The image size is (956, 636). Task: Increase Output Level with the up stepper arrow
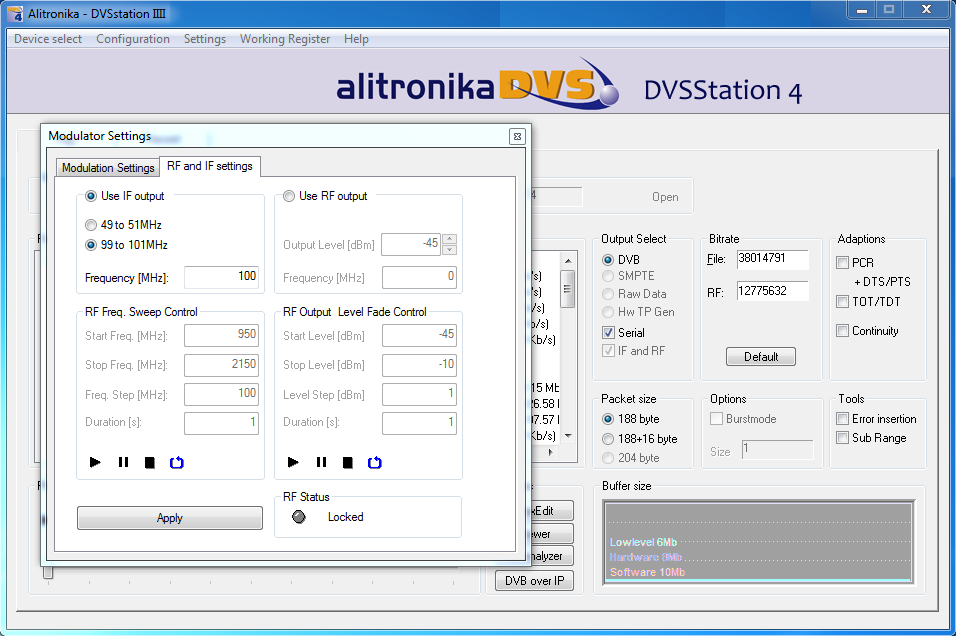[x=449, y=238]
